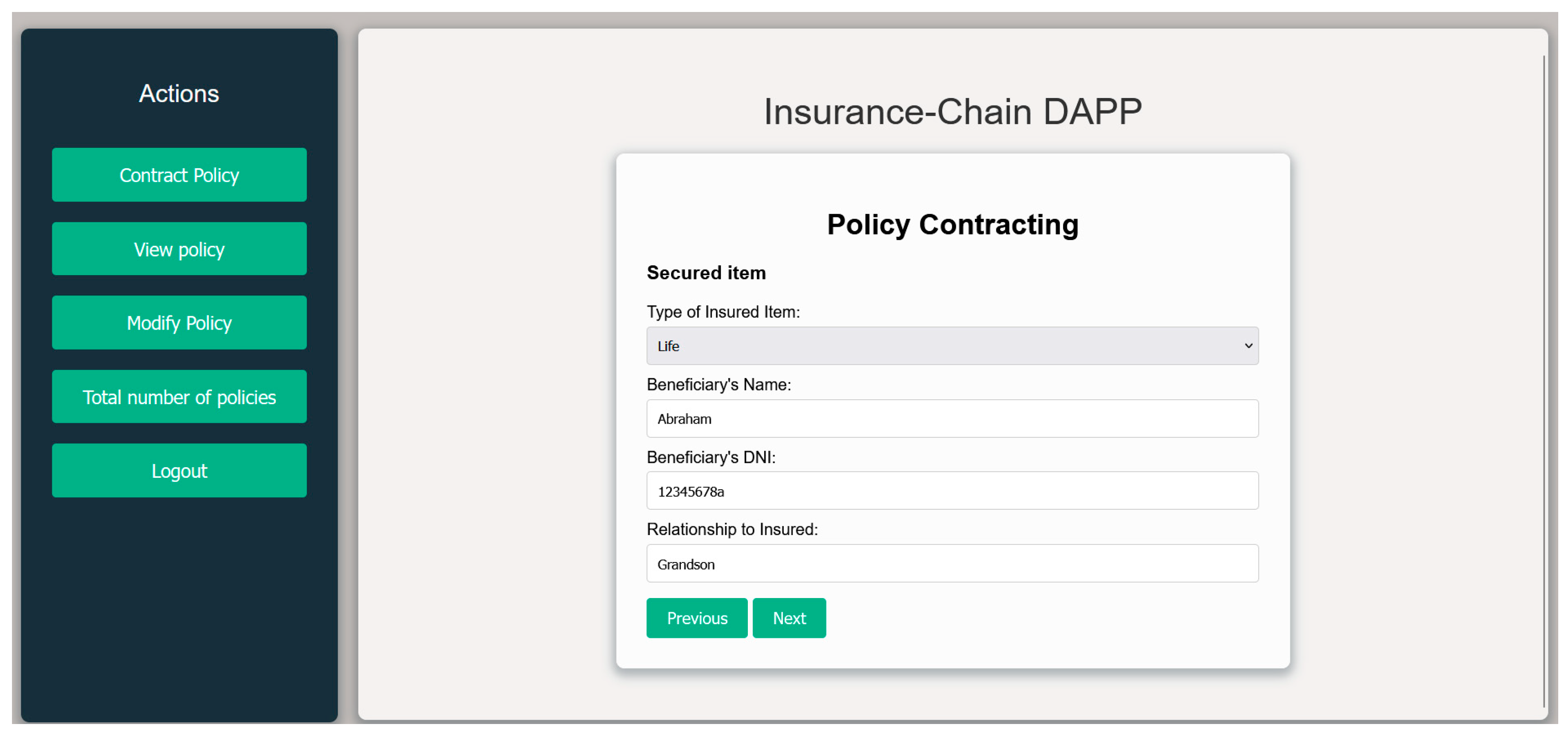
Task: Proceed by clicking the Next button
Action: click(789, 618)
